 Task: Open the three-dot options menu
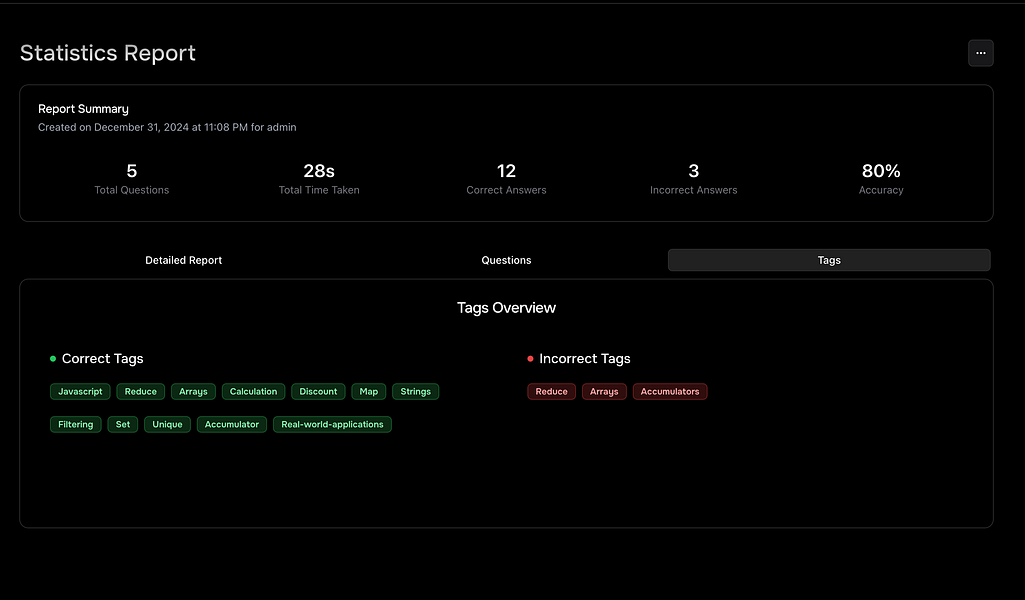981,53
